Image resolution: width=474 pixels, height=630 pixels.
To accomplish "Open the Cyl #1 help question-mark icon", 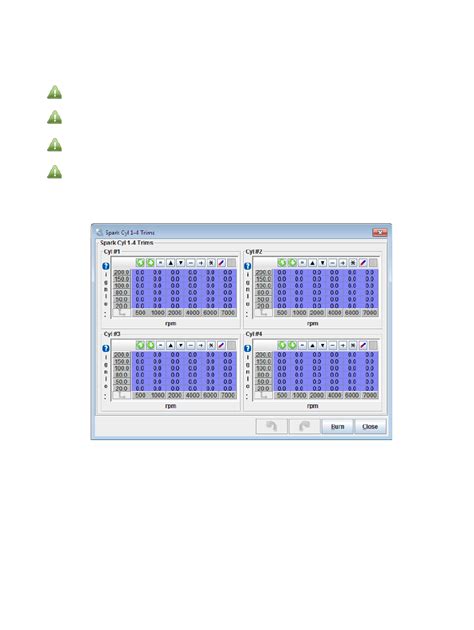I will pos(106,266).
